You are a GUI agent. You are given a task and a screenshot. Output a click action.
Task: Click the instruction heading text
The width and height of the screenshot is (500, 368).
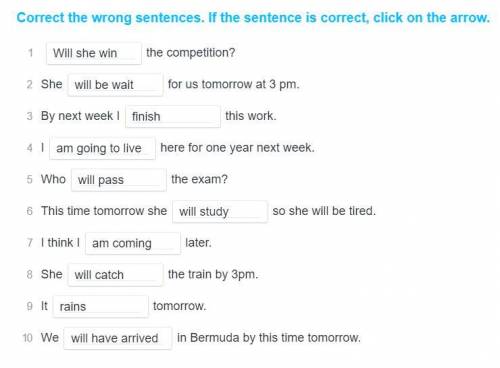[x=253, y=18]
